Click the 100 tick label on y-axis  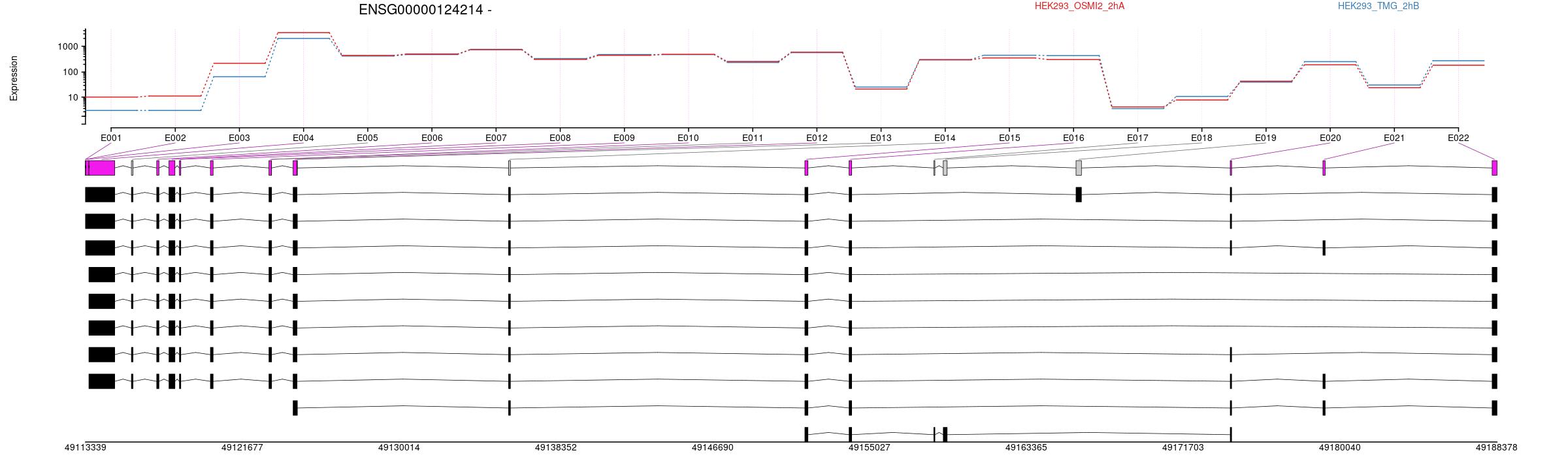tap(72, 72)
